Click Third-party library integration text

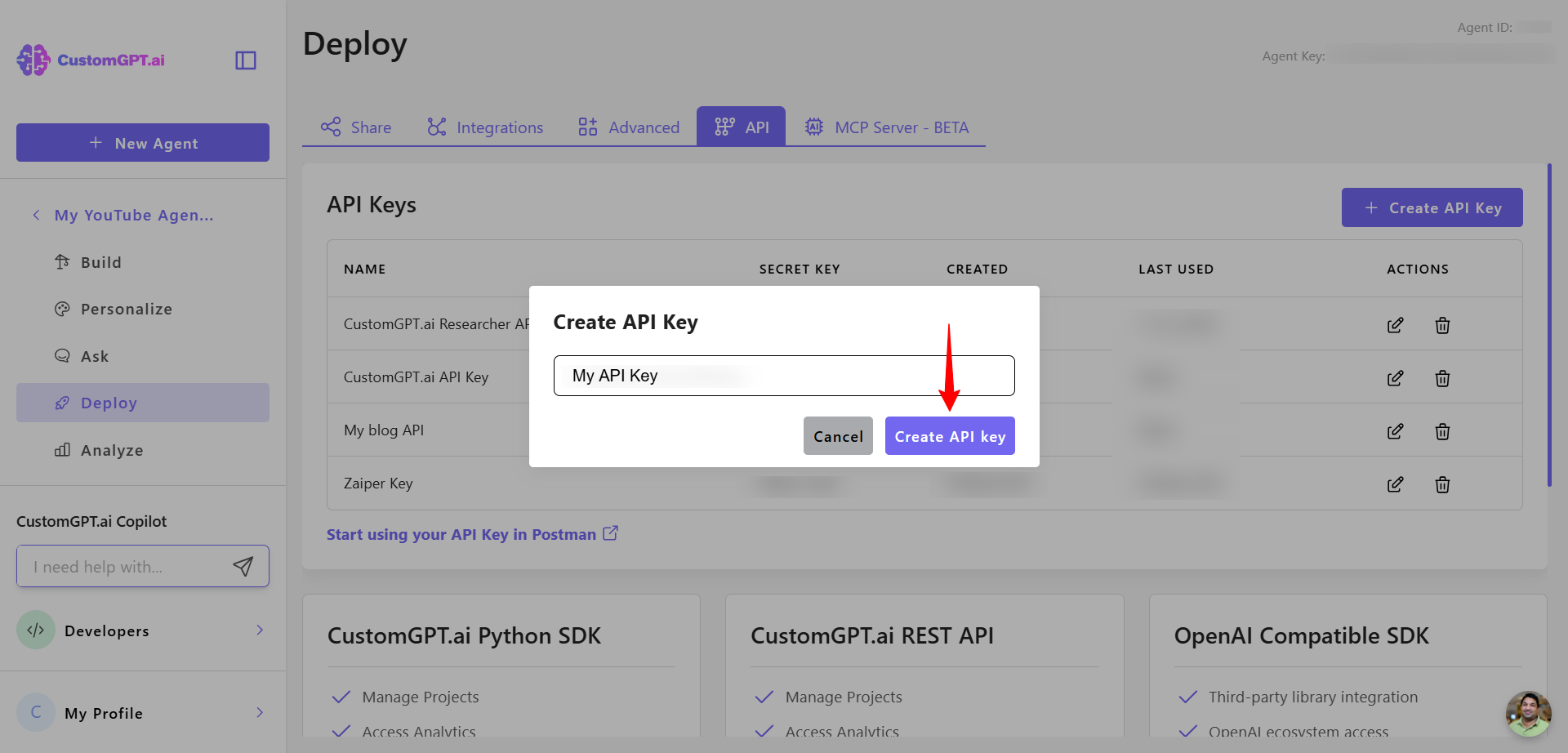point(1313,697)
